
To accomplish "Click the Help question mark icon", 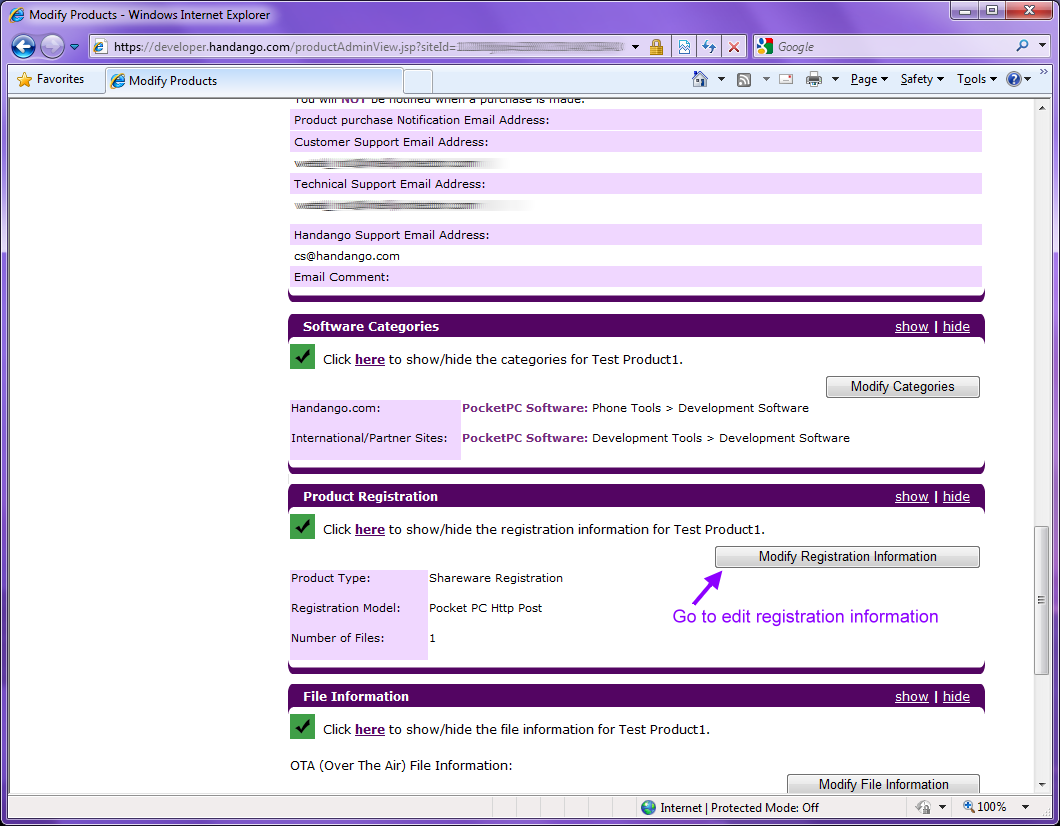I will pos(1013,79).
